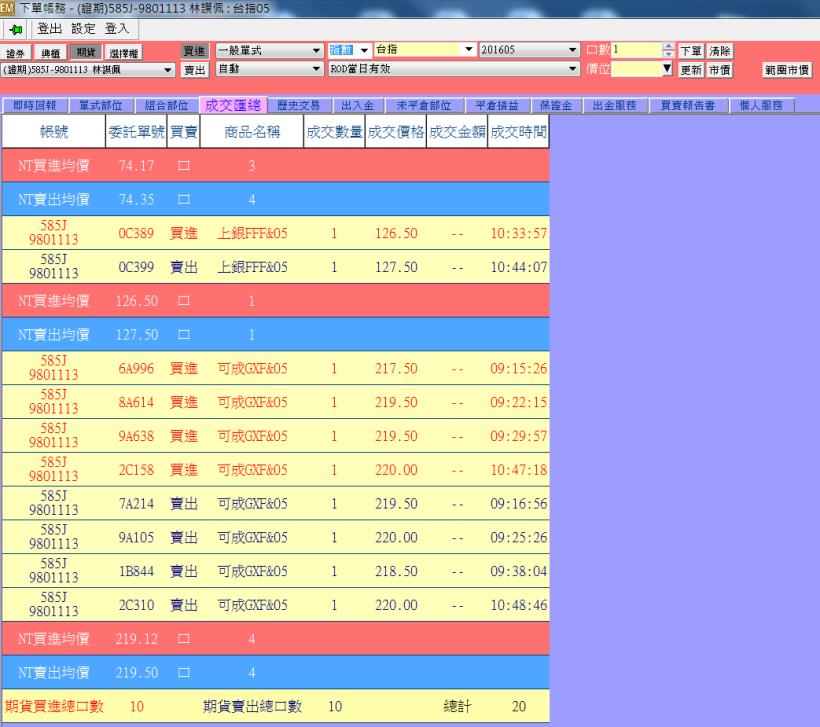
Task: Click 下單 to submit the order
Action: (690, 50)
